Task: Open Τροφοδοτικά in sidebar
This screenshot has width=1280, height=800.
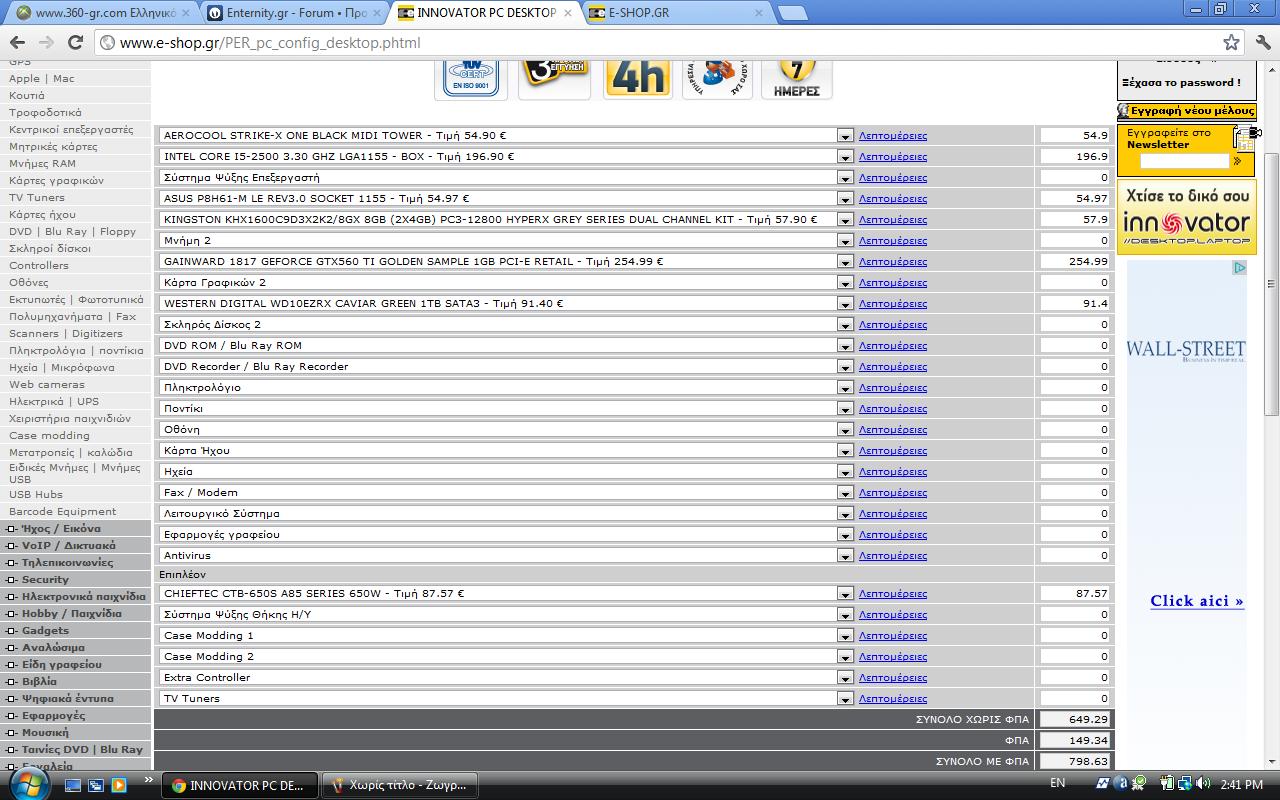Action: (45, 112)
